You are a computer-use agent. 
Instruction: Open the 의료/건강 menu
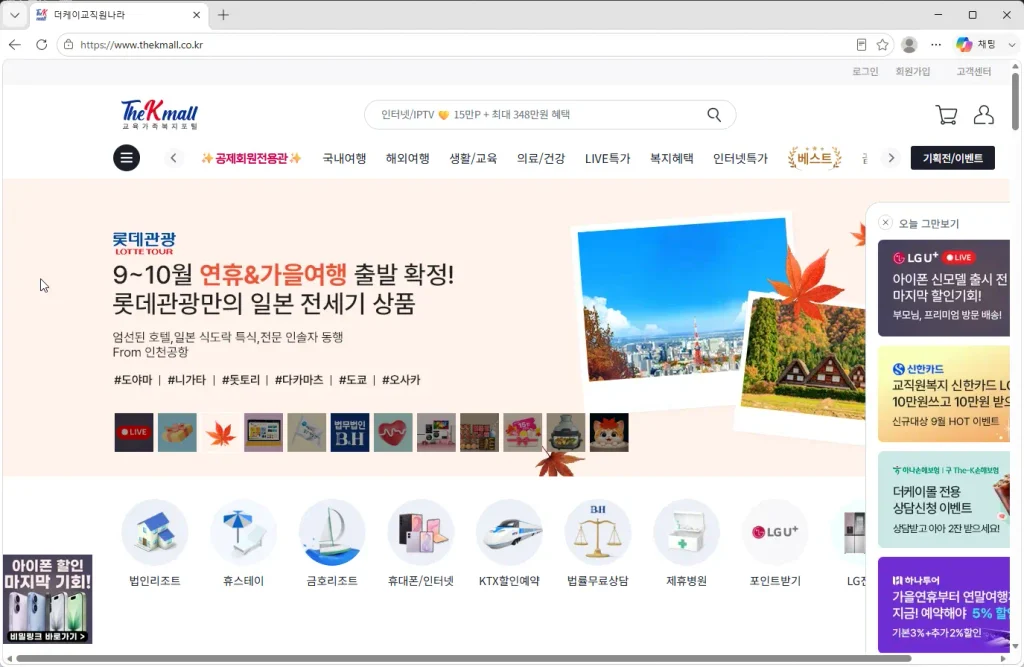[541, 158]
